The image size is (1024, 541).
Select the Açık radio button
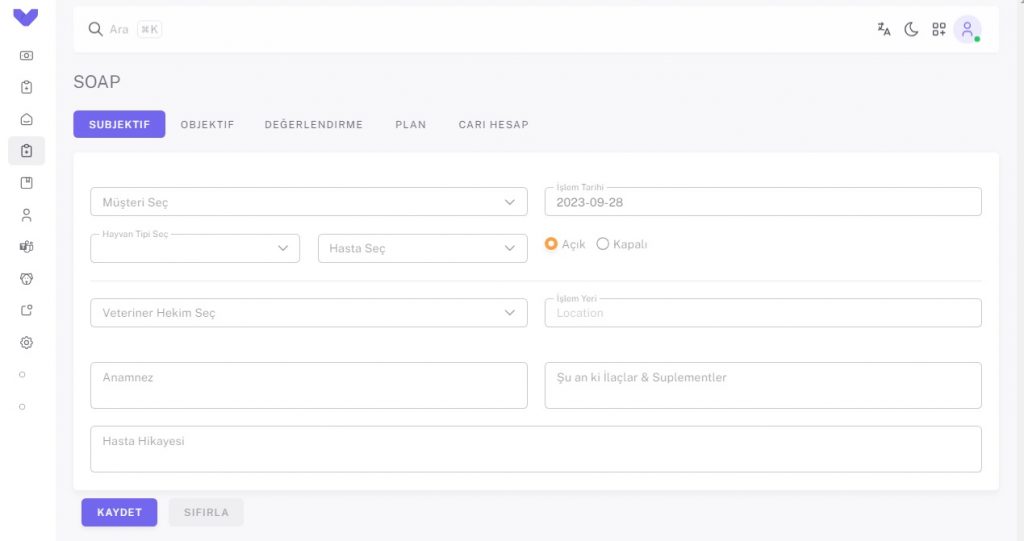[551, 244]
